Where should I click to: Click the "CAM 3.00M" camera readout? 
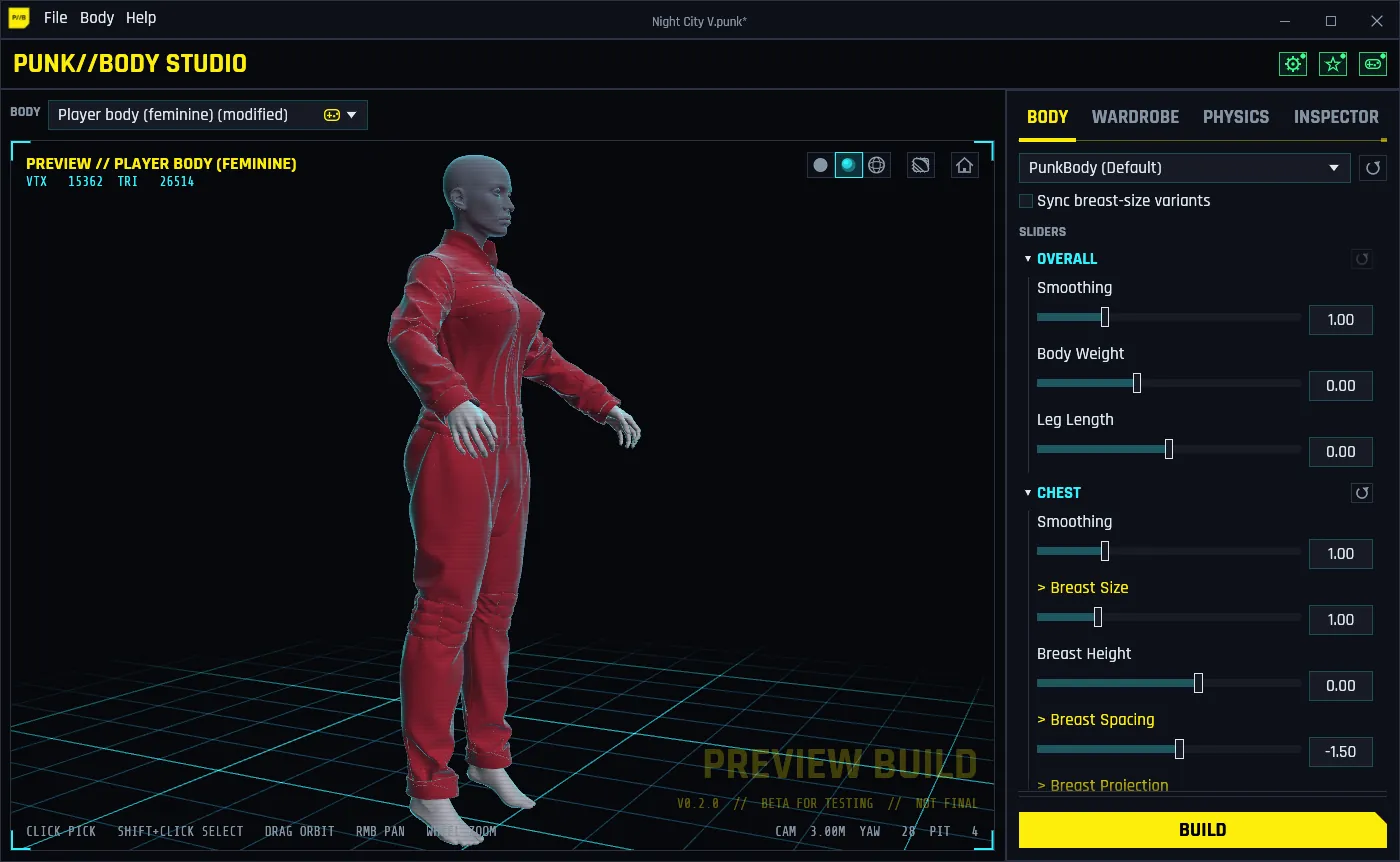[x=810, y=831]
